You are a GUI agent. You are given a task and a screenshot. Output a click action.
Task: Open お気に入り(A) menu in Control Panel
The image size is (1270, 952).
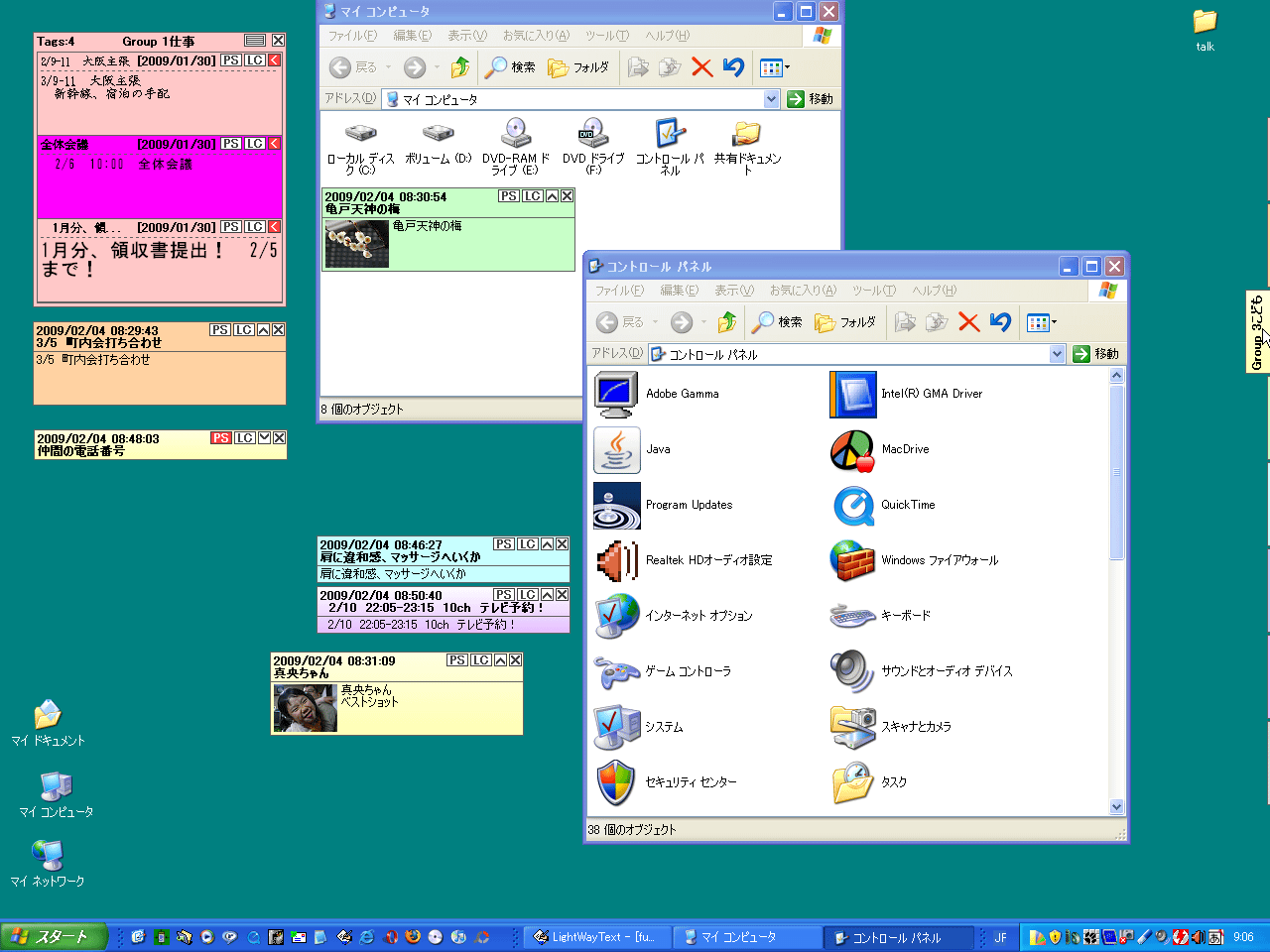(803, 291)
